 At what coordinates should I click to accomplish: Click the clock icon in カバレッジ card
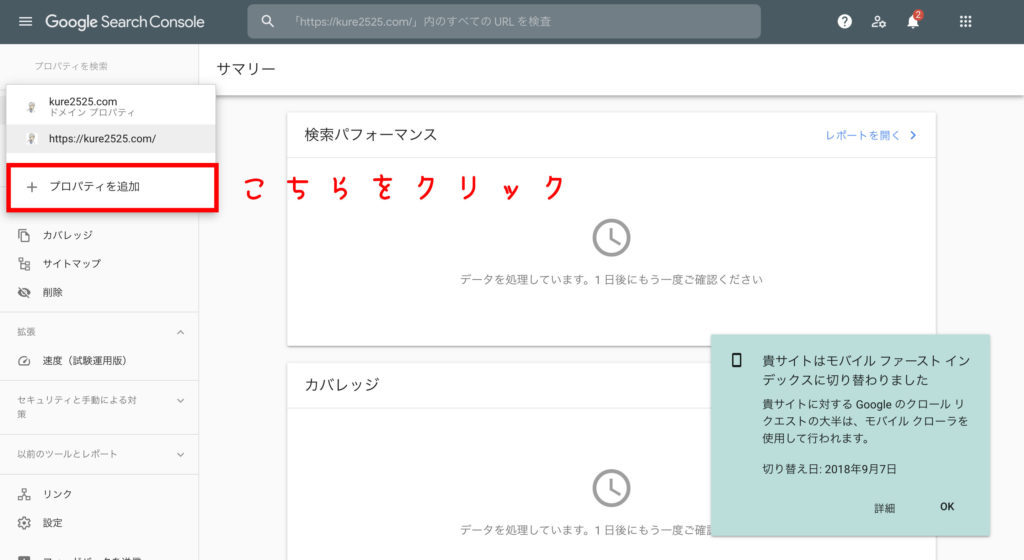pyautogui.click(x=611, y=488)
